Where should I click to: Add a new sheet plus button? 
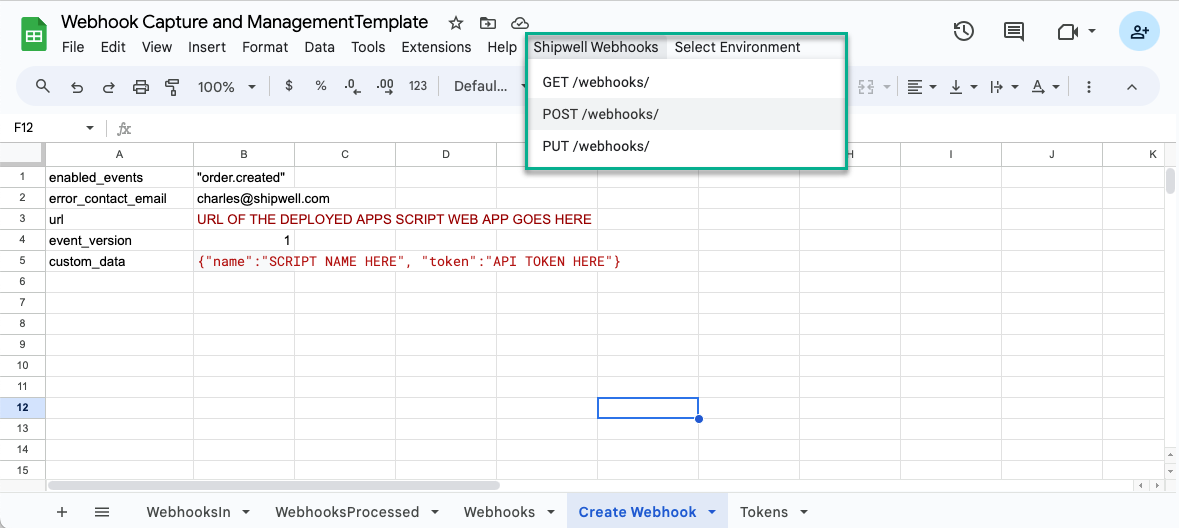click(62, 512)
